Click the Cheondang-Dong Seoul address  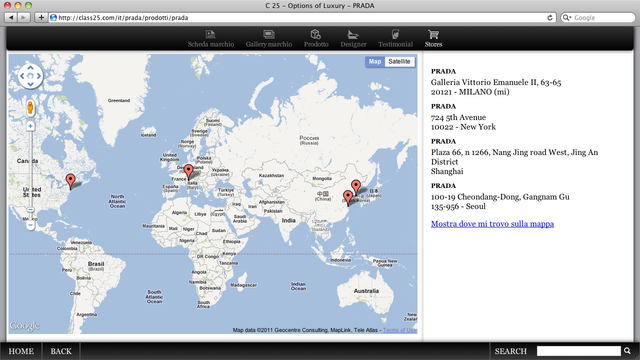[x=500, y=201]
